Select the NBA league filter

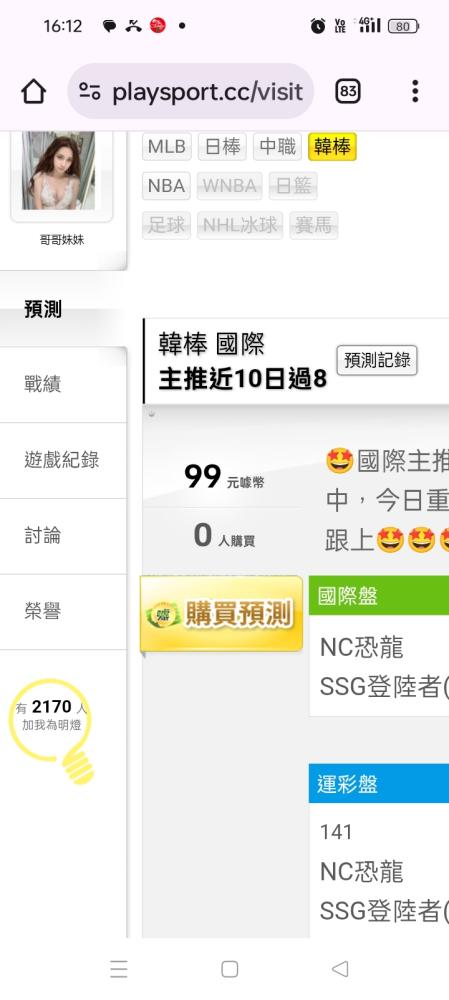tap(166, 186)
